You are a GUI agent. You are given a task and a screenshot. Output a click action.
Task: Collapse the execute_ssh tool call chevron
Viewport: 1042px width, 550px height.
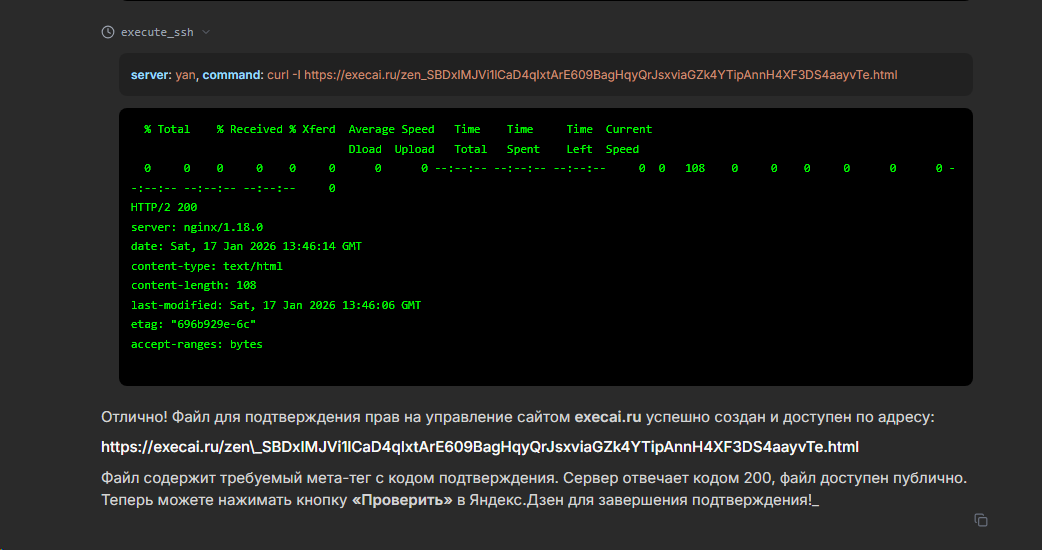206,32
